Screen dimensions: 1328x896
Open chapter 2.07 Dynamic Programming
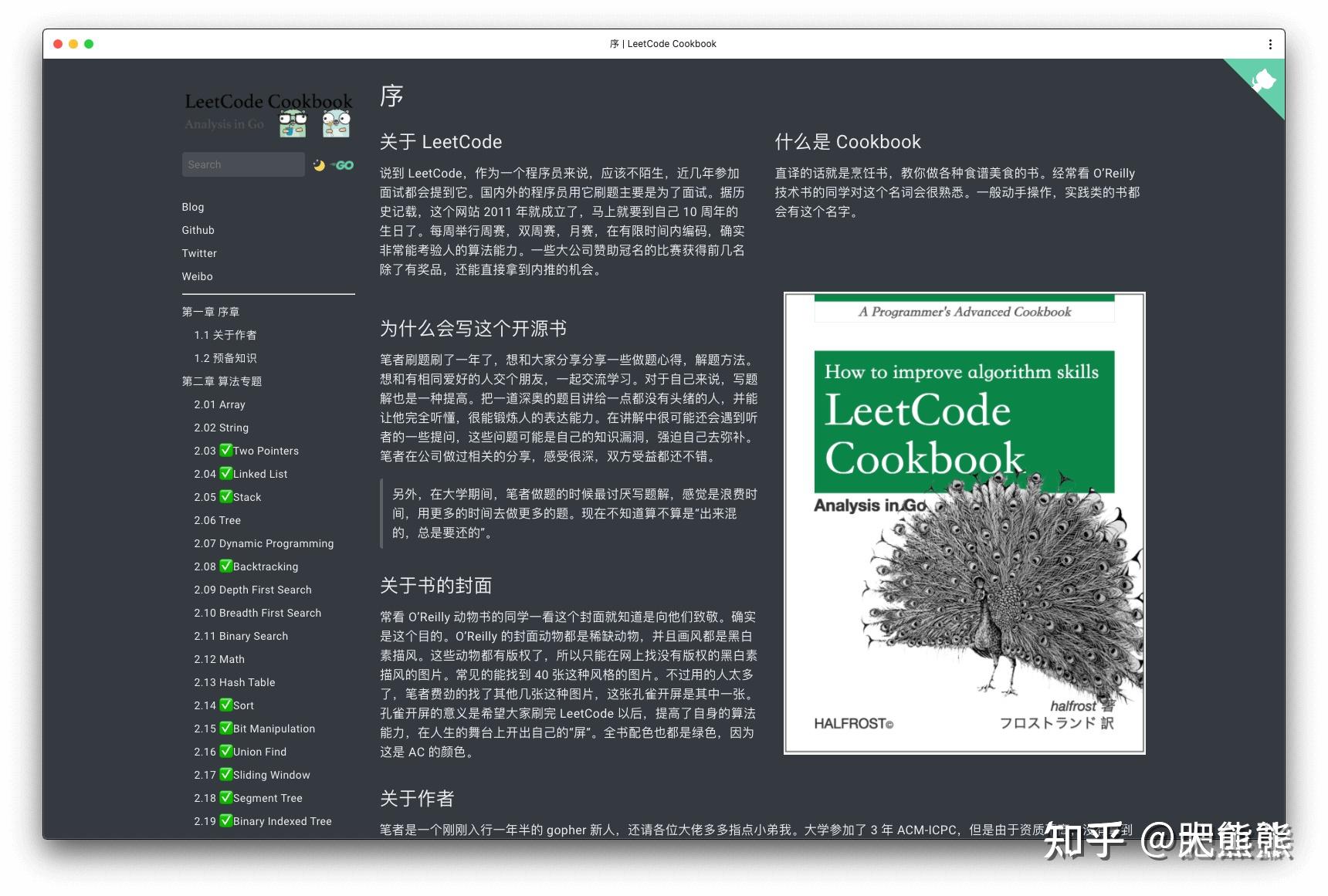coord(263,543)
